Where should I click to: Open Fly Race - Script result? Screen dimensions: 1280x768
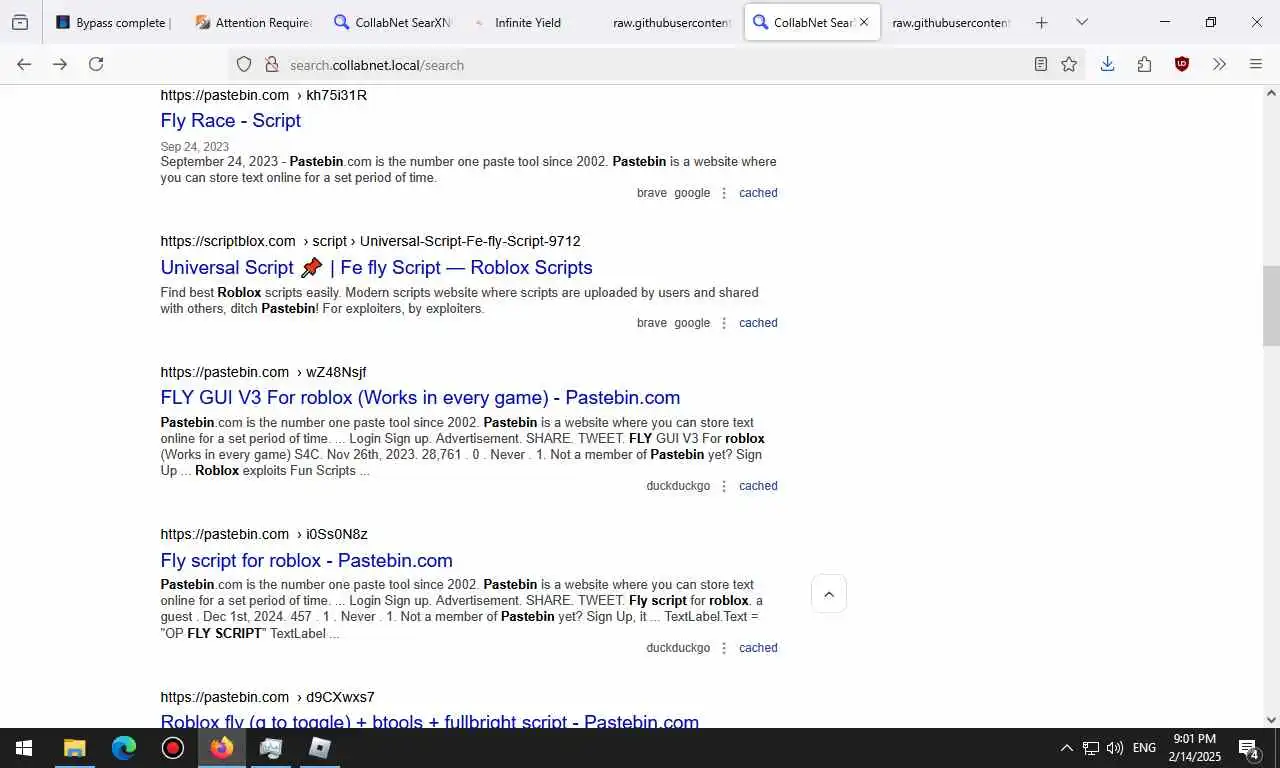click(x=230, y=120)
